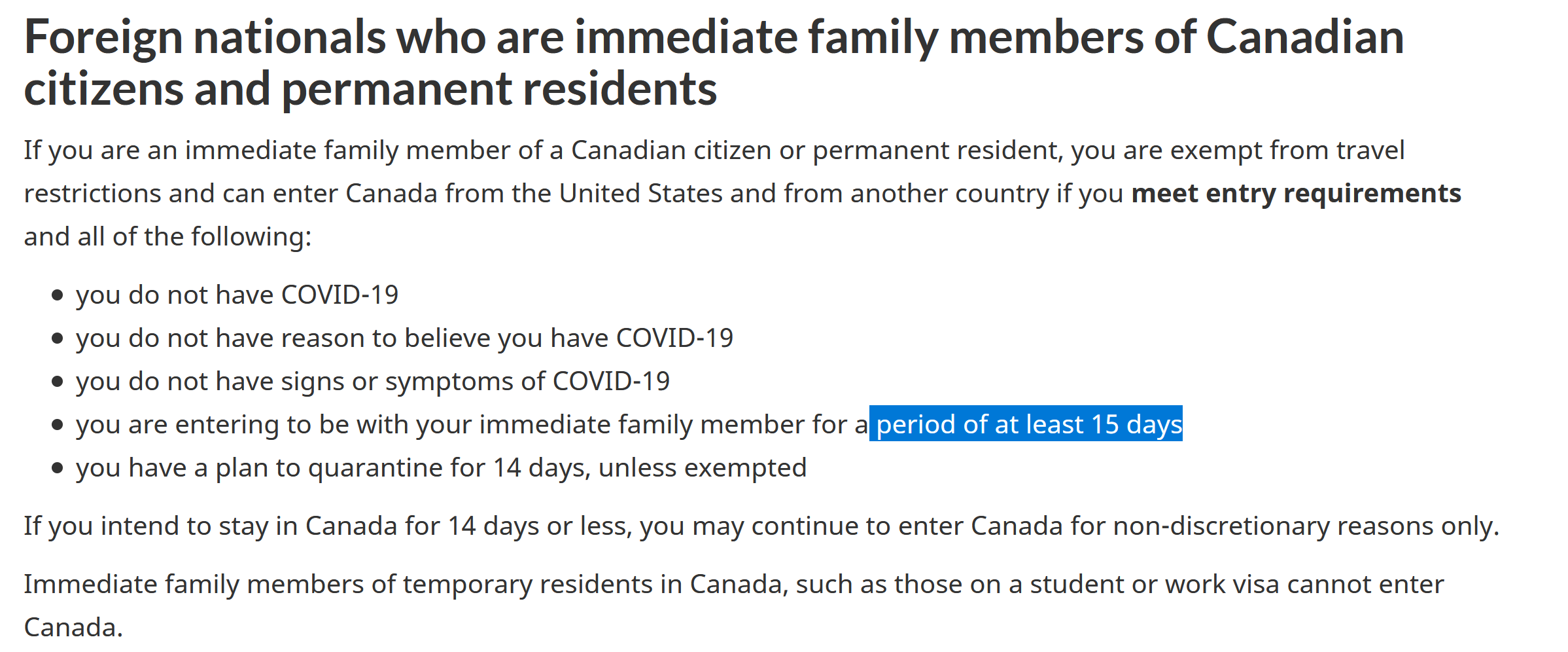This screenshot has width=1568, height=652.
Task: Click 'restrictions and can enter Canada' line
Action: pos(230,194)
